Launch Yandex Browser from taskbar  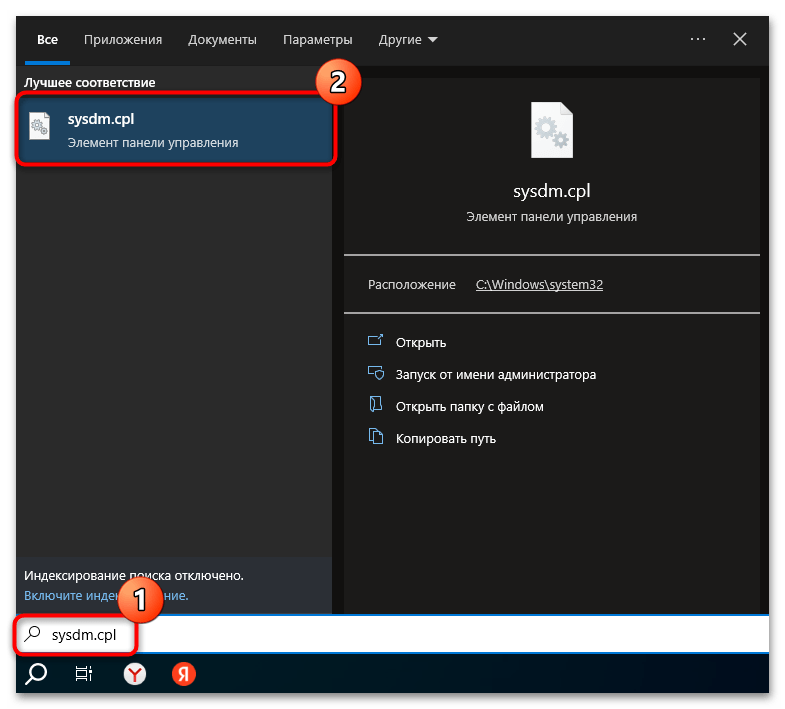[x=135, y=674]
